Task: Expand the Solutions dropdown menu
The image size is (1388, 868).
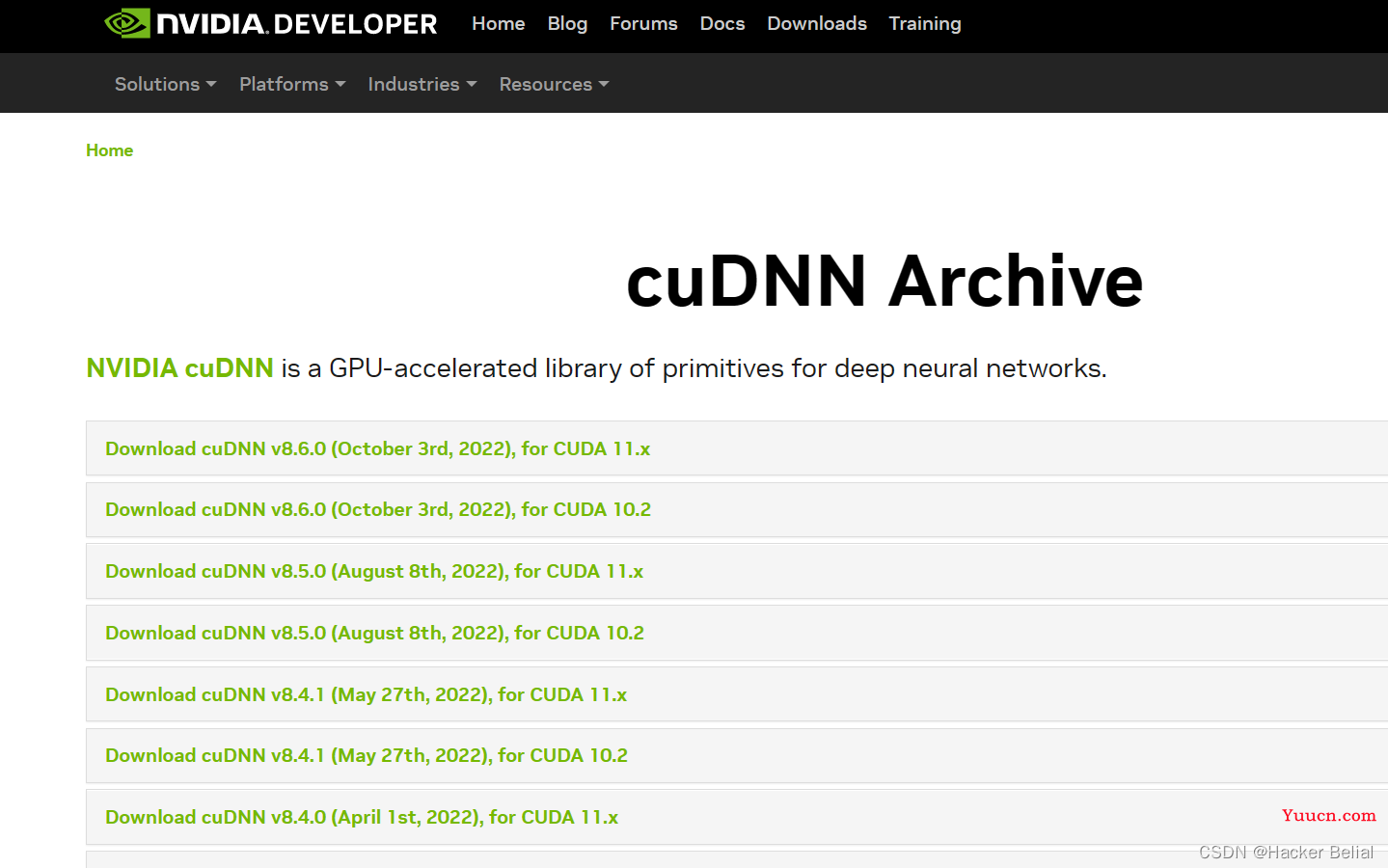Action: tap(165, 84)
